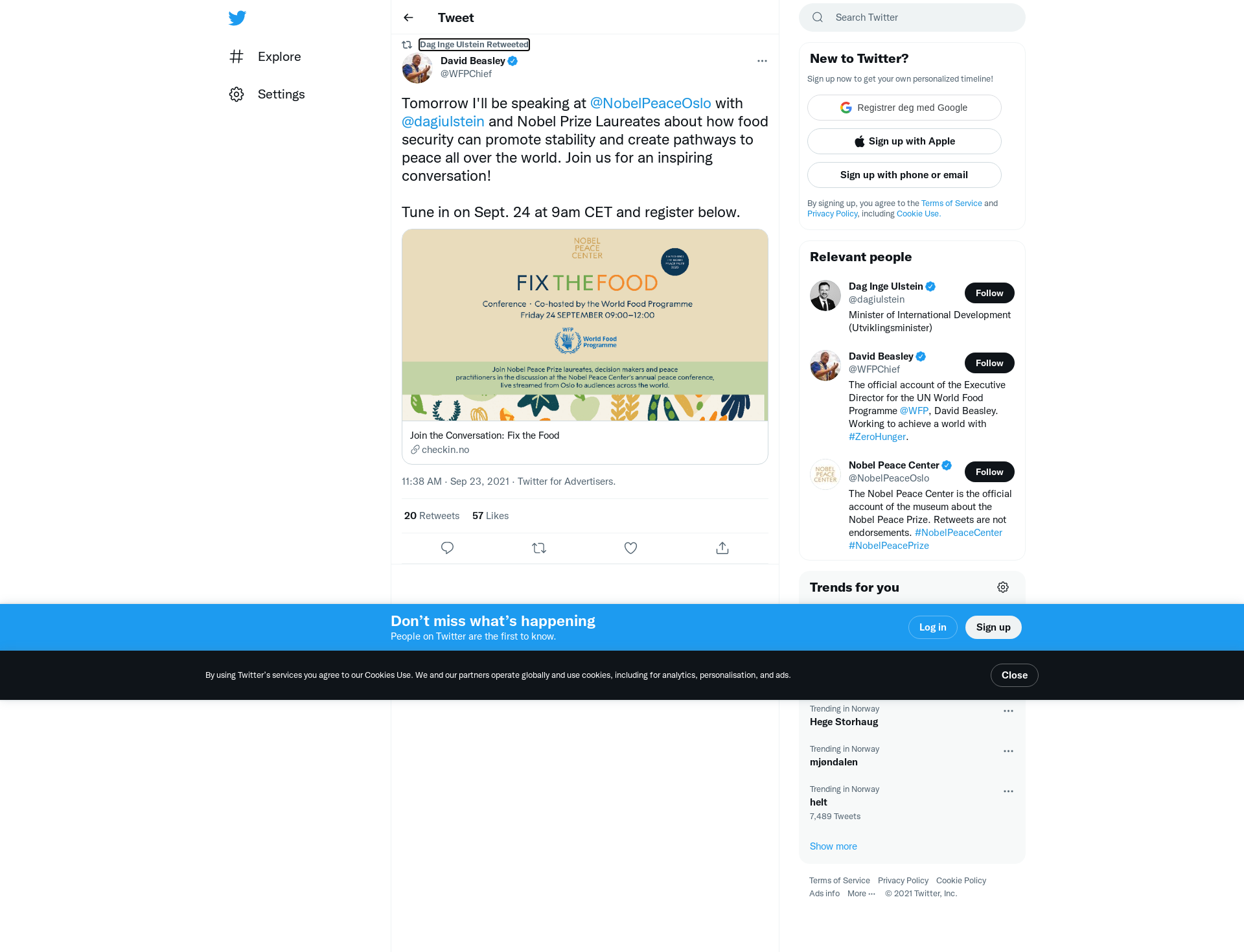Open tweet's more options ellipsis
The width and height of the screenshot is (1244, 952).
pyautogui.click(x=762, y=61)
